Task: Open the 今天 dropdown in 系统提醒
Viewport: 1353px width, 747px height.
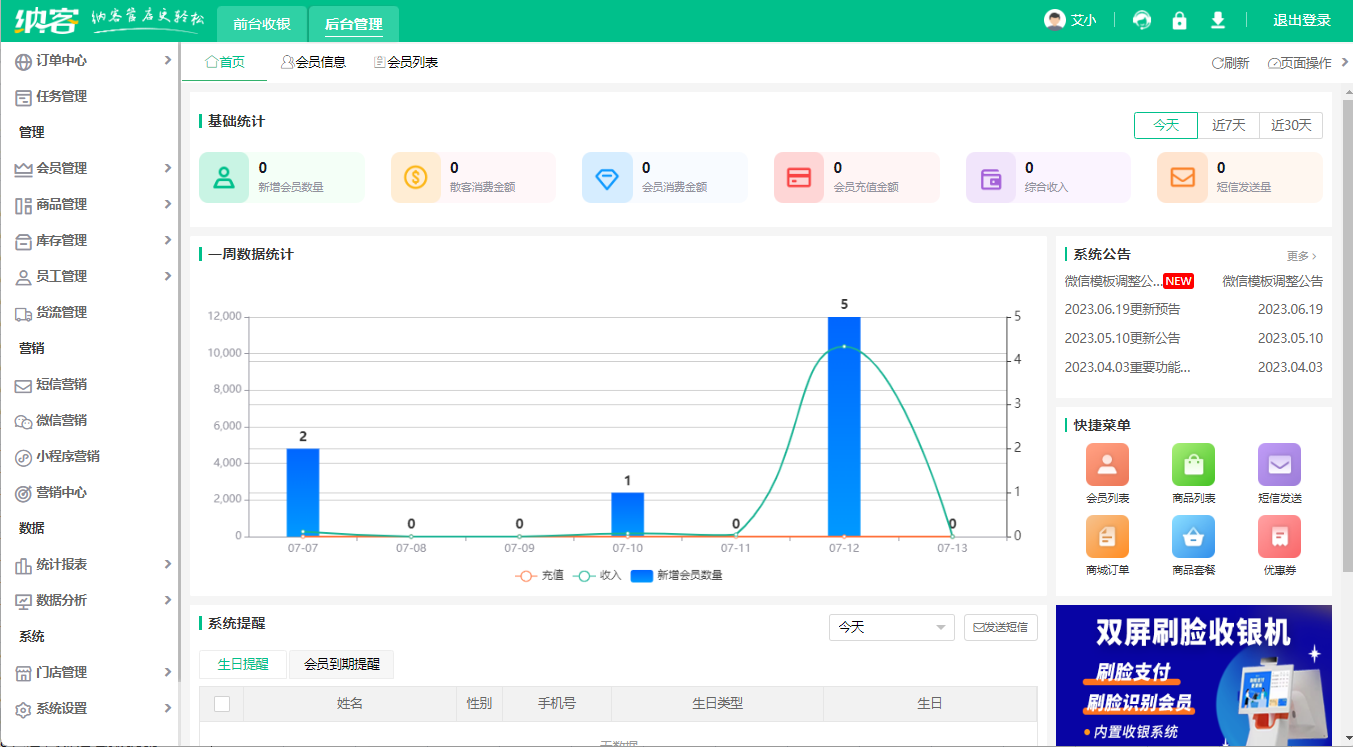Action: coord(891,627)
